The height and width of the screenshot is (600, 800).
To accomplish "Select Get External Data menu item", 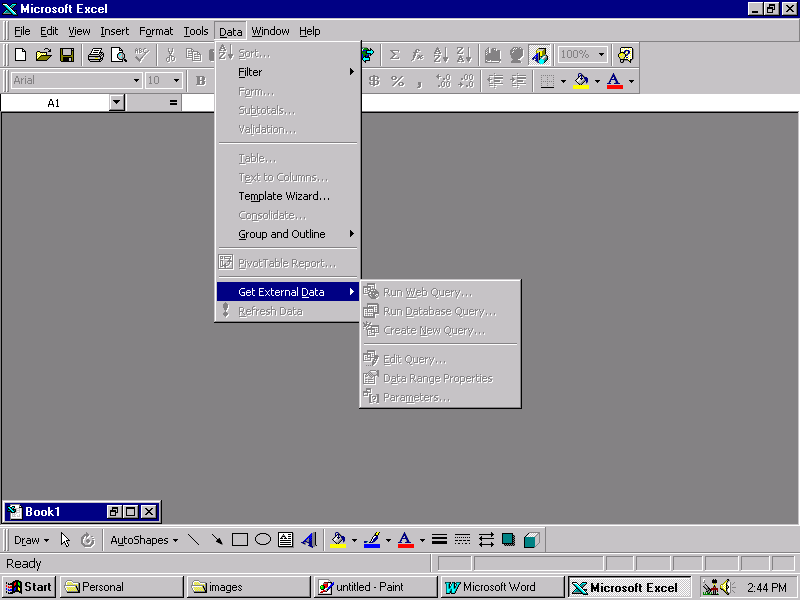I will pyautogui.click(x=288, y=292).
